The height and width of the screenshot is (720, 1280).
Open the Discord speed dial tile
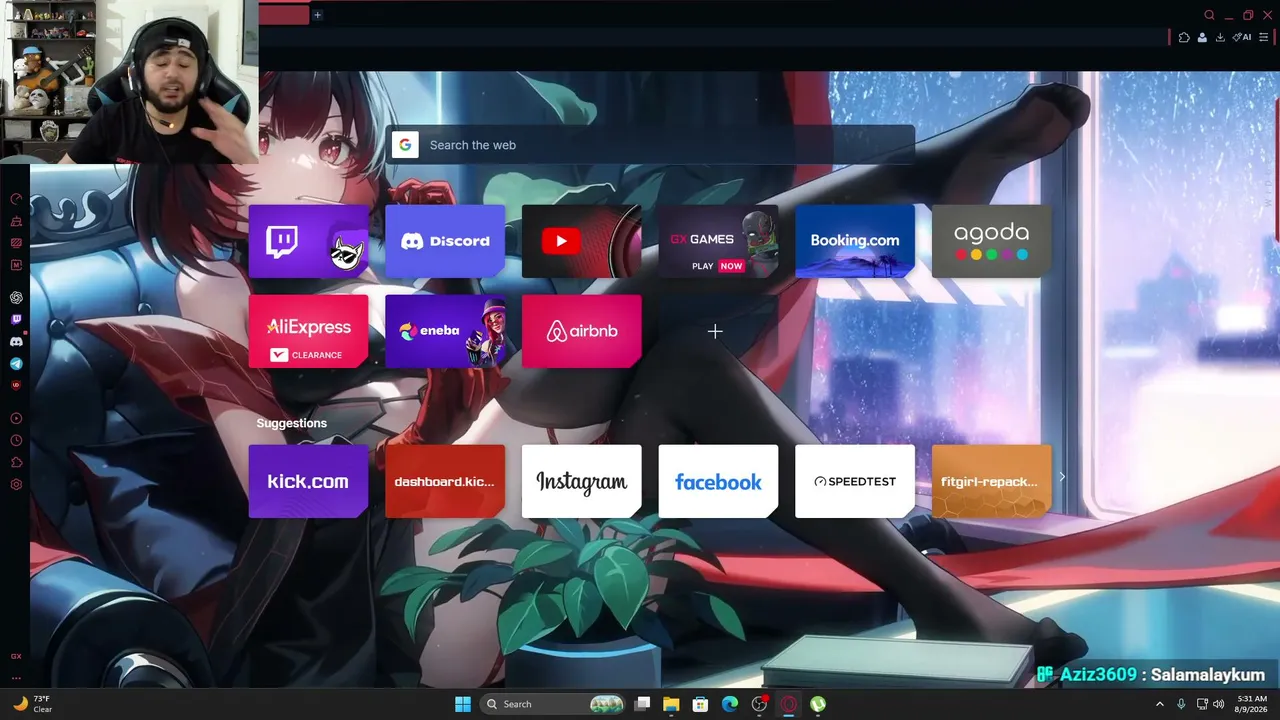click(445, 241)
